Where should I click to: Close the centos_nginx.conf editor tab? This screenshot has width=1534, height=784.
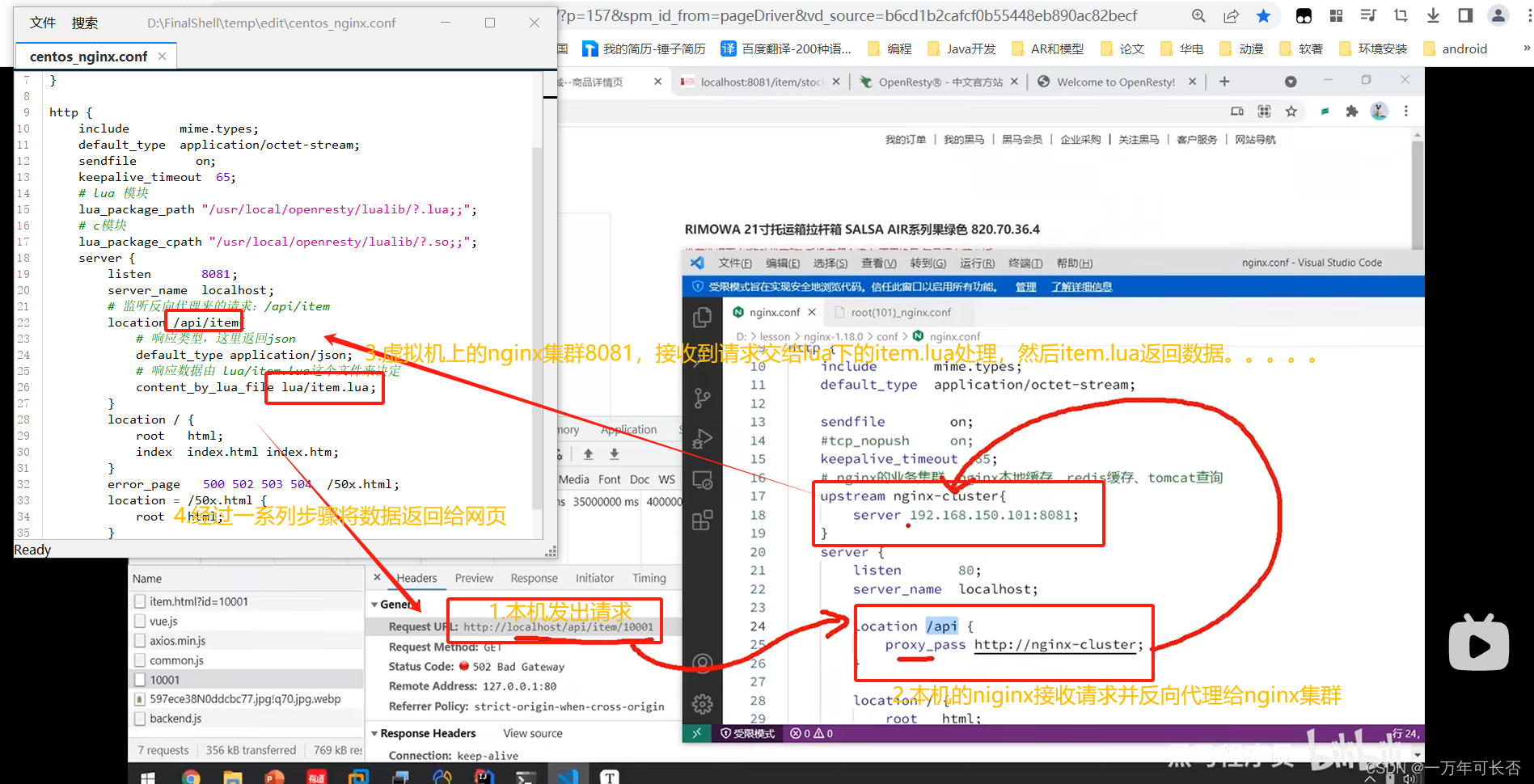(163, 56)
